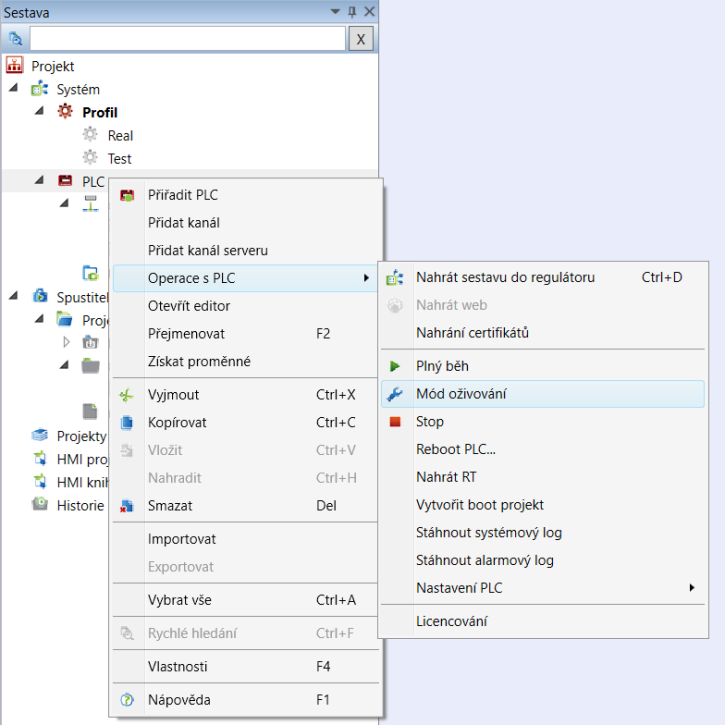The width and height of the screenshot is (725, 725).
Task: Collapse the Systém tree node
Action: (13, 88)
